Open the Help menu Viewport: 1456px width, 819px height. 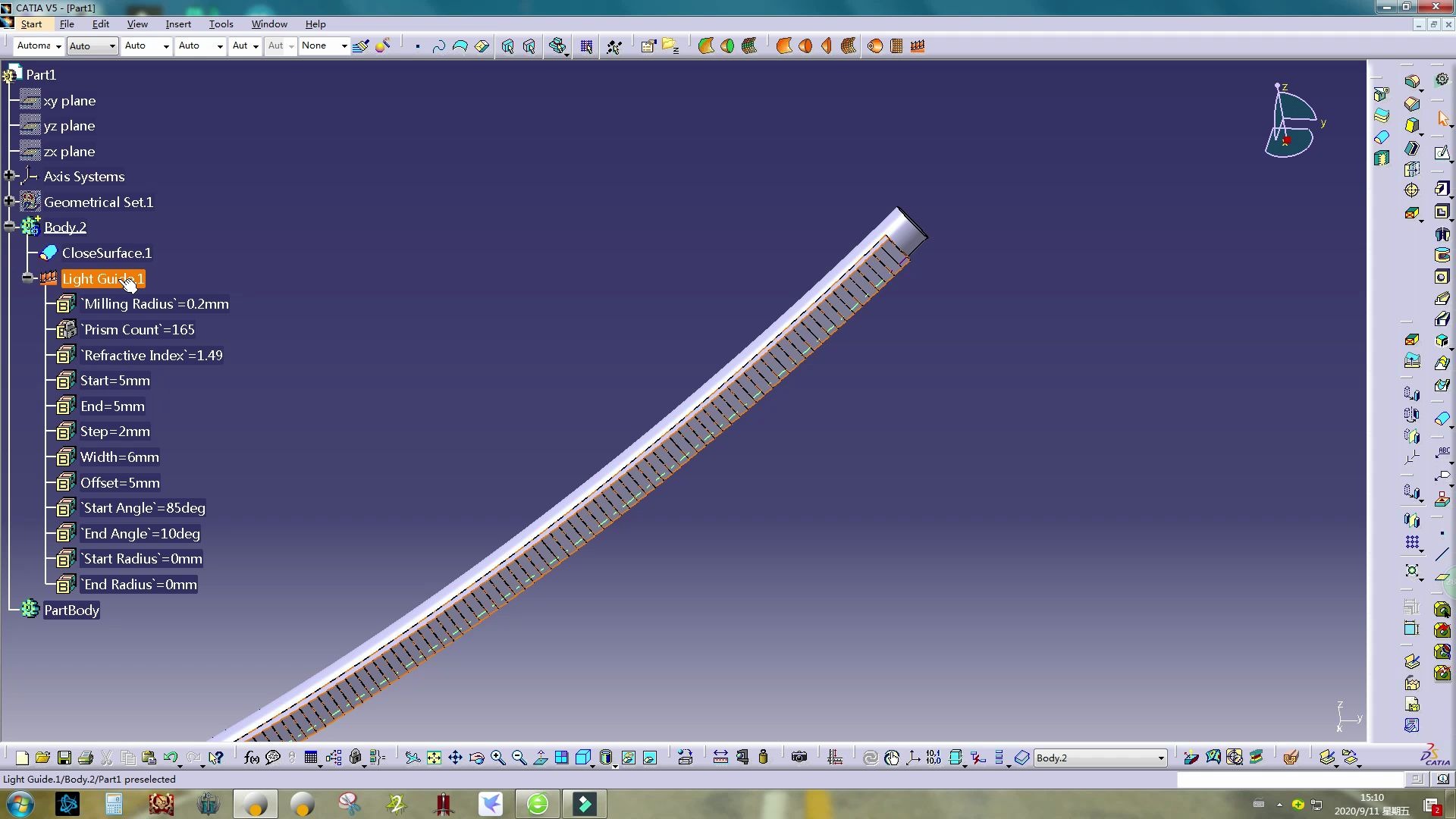315,24
